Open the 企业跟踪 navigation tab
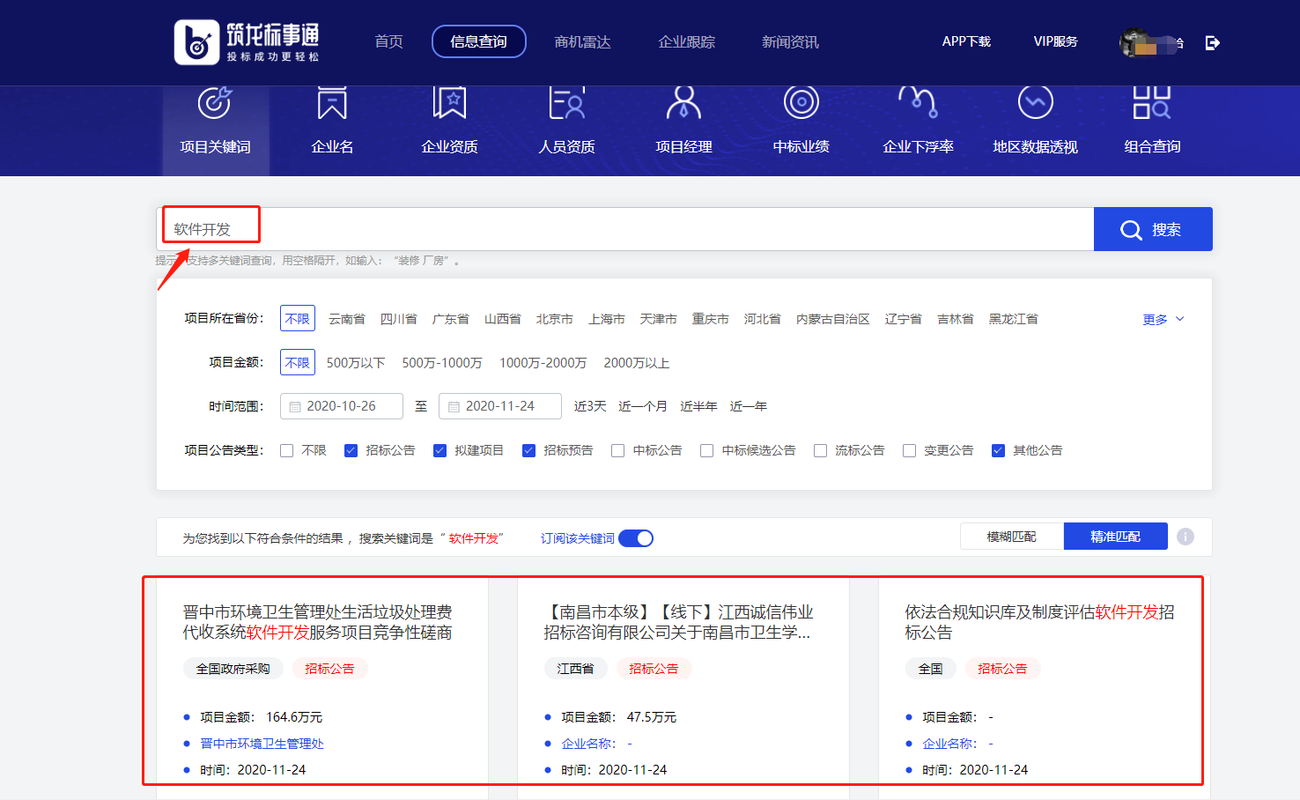The image size is (1300, 800). tap(686, 42)
